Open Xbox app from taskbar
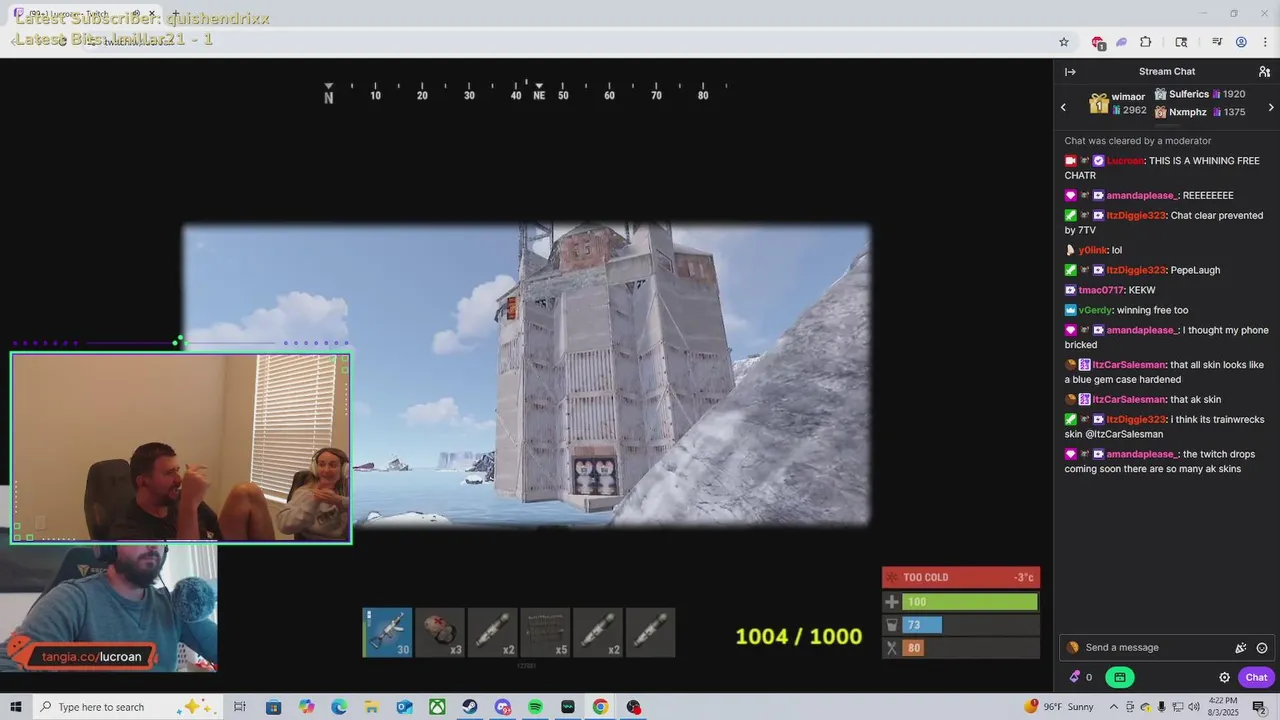The width and height of the screenshot is (1280, 720). point(437,707)
